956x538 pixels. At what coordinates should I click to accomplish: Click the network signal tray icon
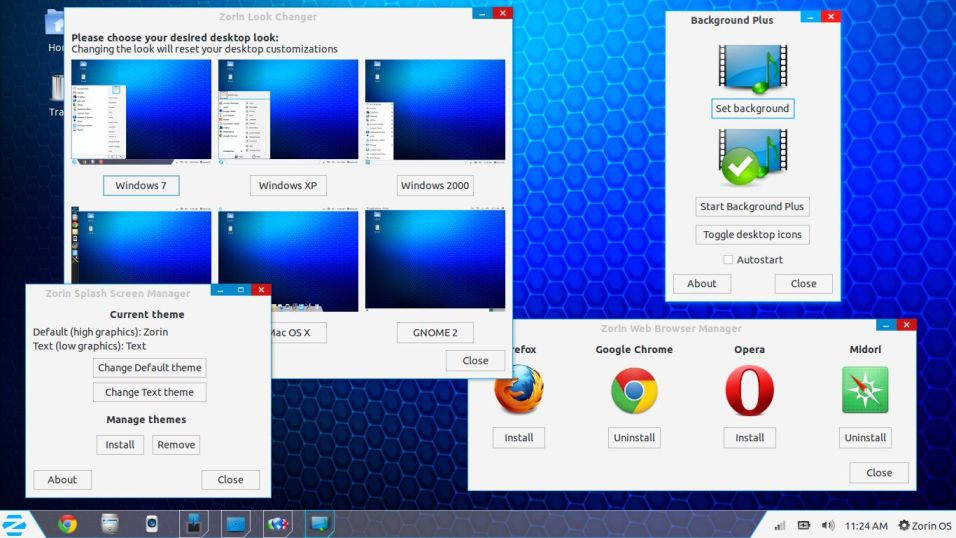(x=780, y=526)
